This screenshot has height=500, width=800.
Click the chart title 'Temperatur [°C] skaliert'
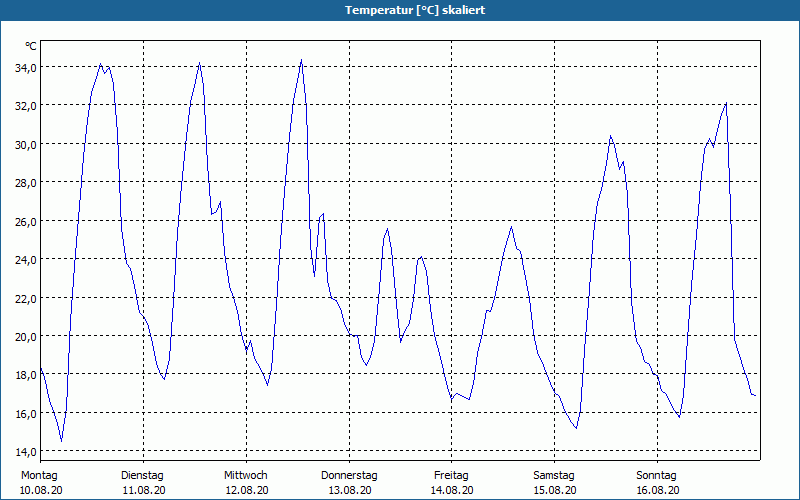coord(415,10)
